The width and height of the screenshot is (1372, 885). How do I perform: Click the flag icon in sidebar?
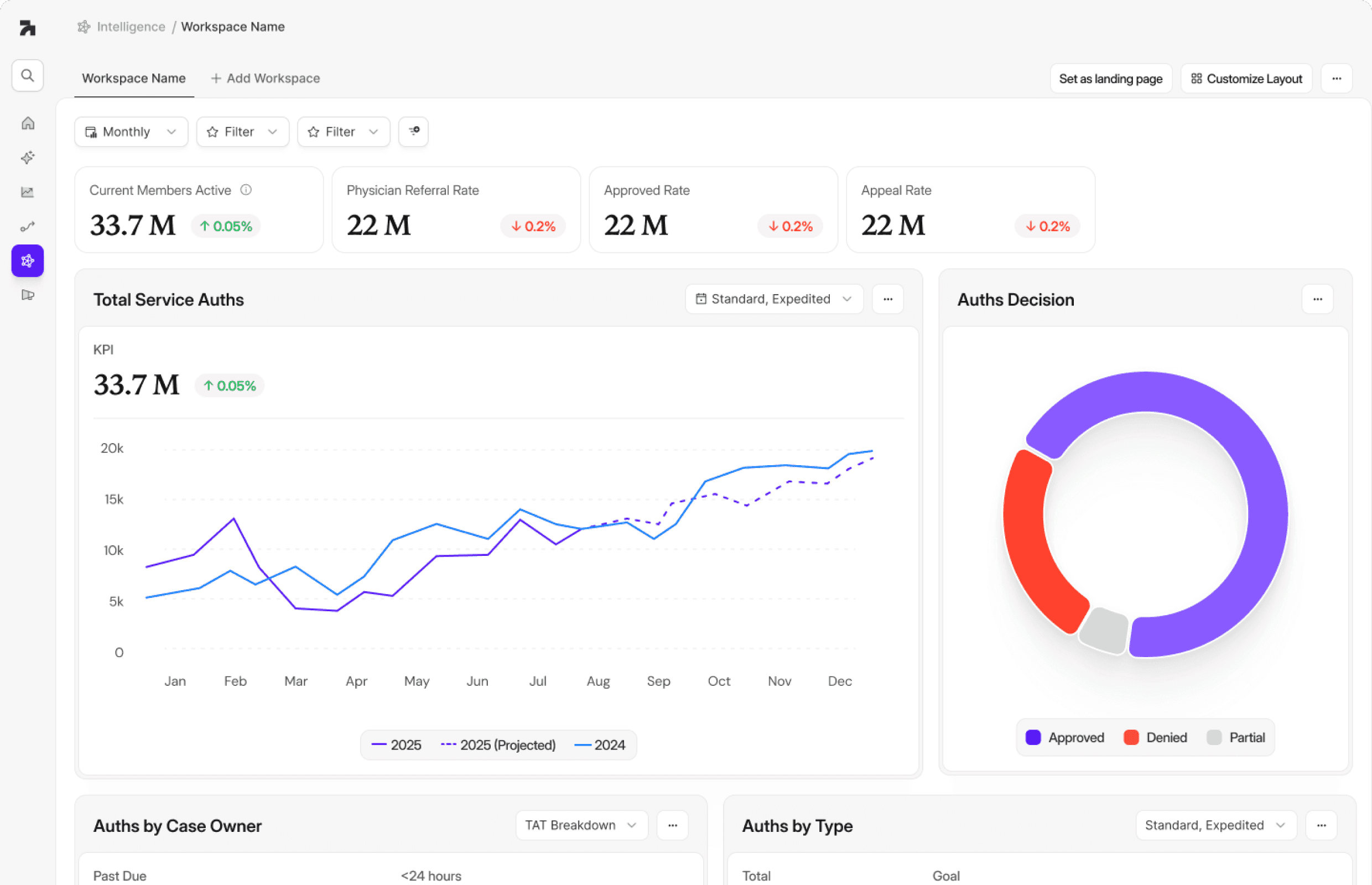pos(28,295)
